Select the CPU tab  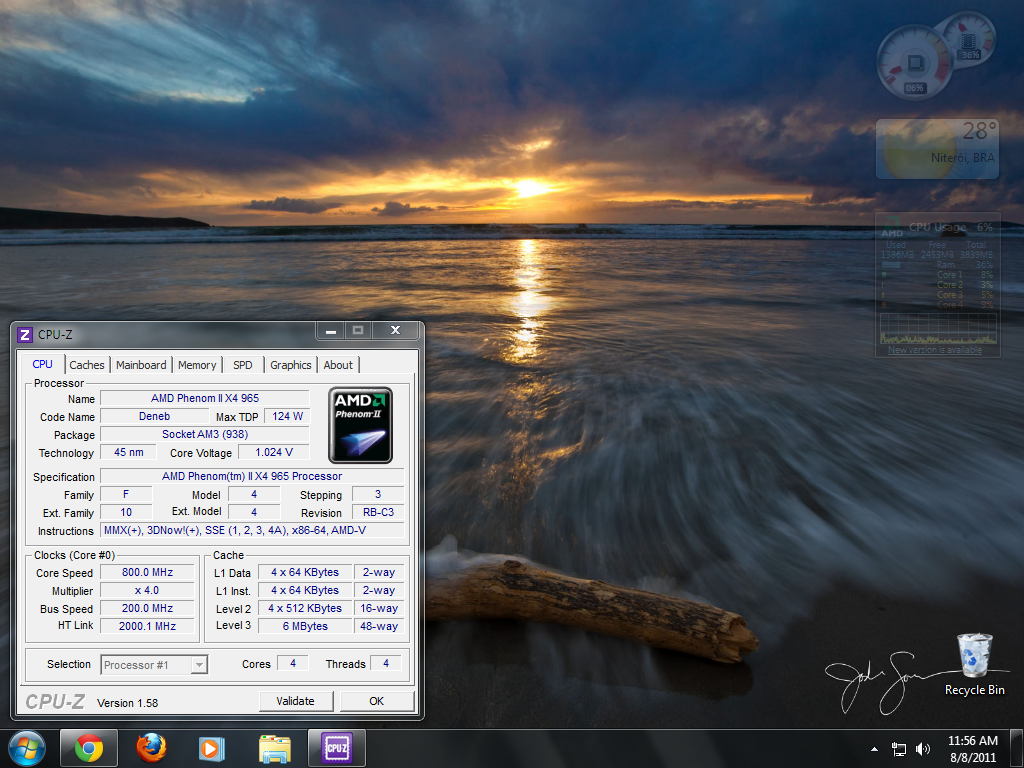[42, 364]
